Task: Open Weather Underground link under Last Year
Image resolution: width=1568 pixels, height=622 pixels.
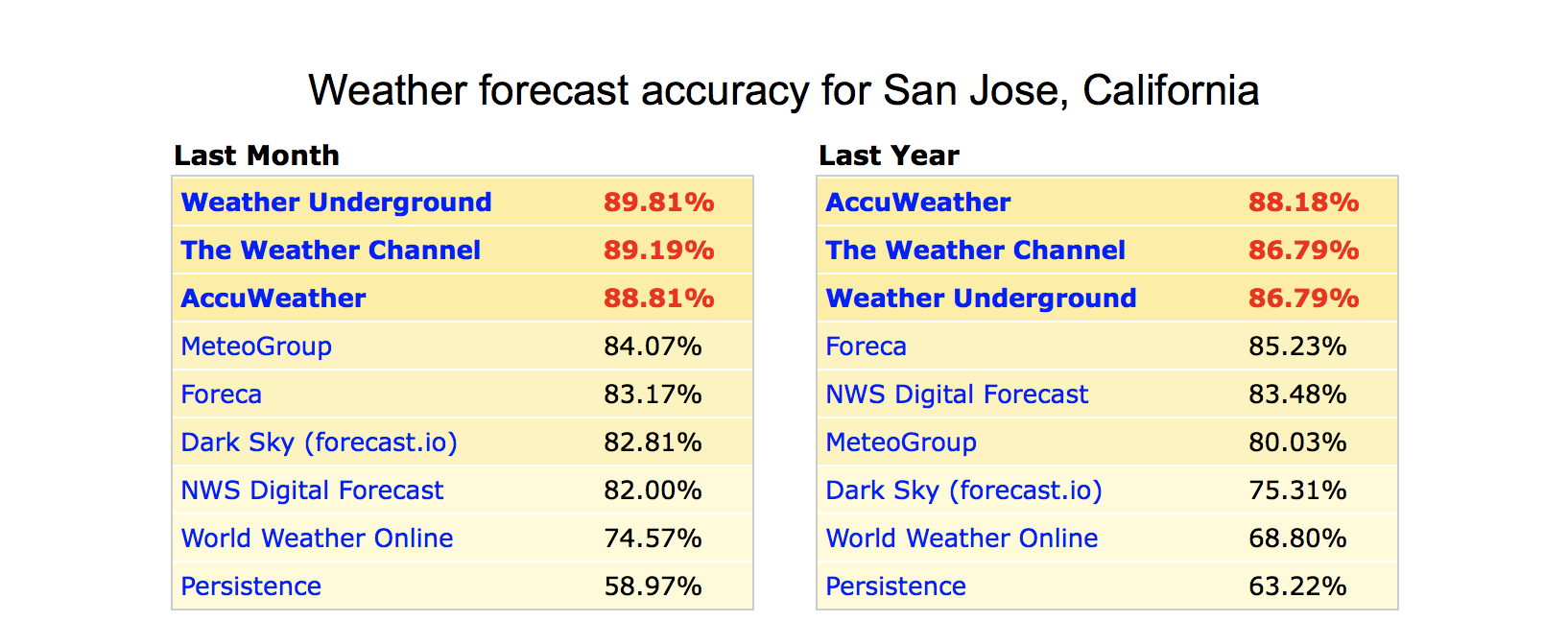Action: pos(981,299)
